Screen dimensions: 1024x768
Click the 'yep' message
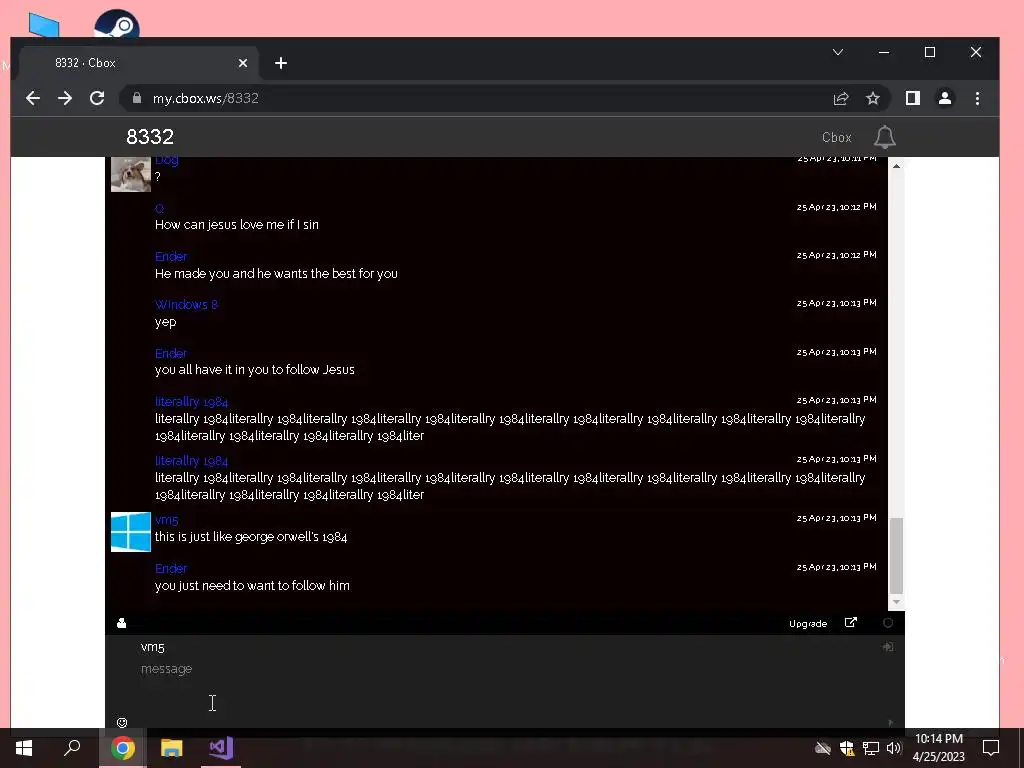[x=166, y=322]
